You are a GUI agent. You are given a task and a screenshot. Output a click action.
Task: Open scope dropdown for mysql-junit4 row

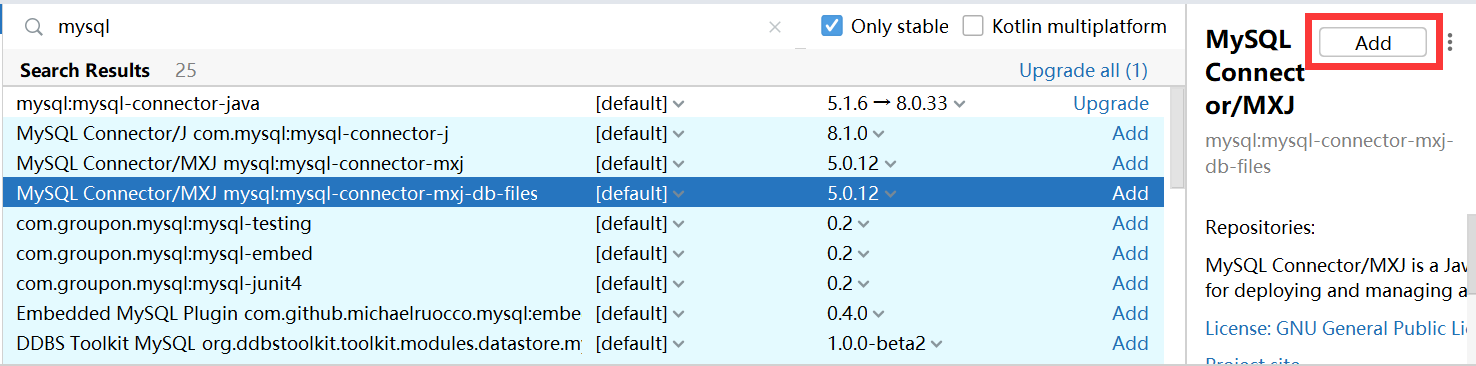click(640, 283)
